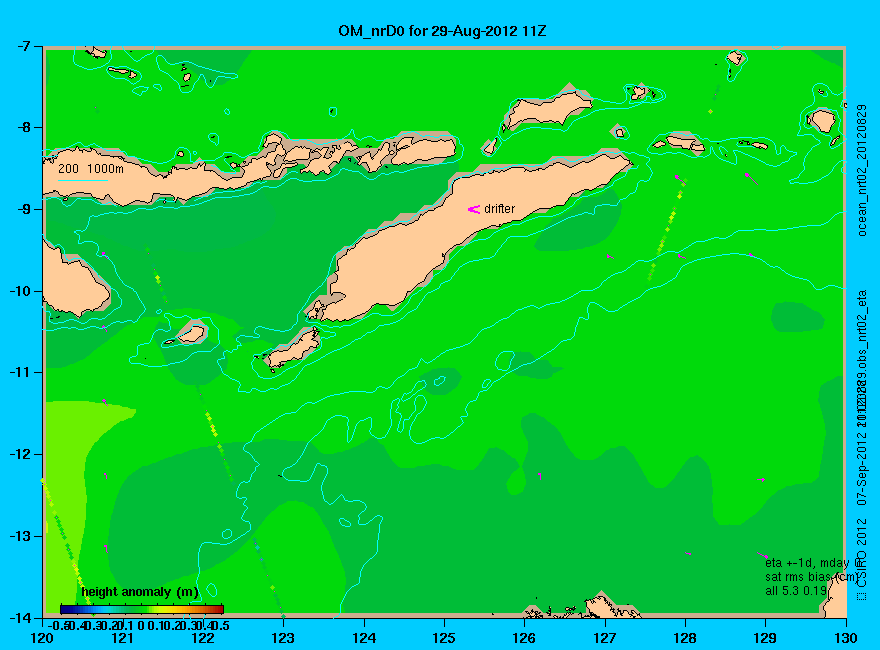Click latitude axis label '-13'

click(19, 535)
